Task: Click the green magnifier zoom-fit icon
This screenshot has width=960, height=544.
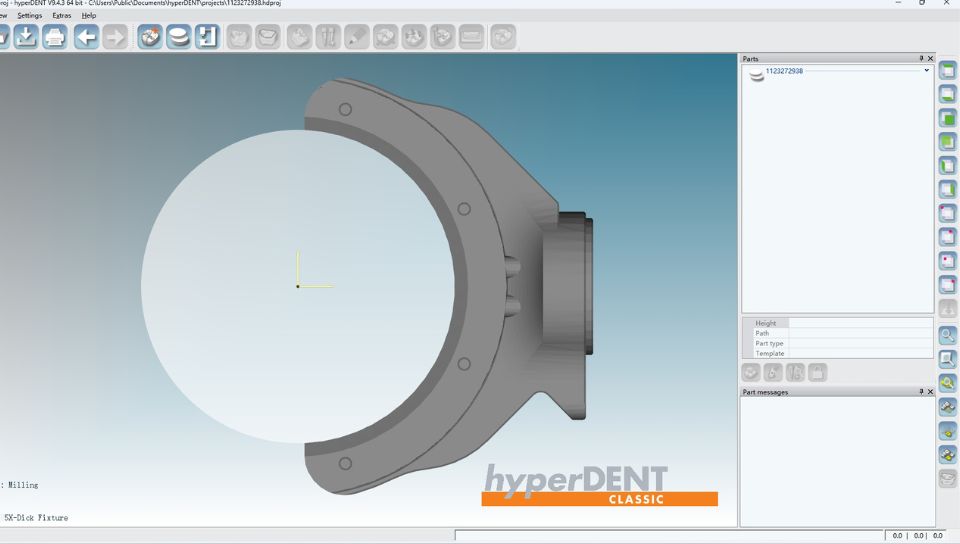Action: (947, 382)
